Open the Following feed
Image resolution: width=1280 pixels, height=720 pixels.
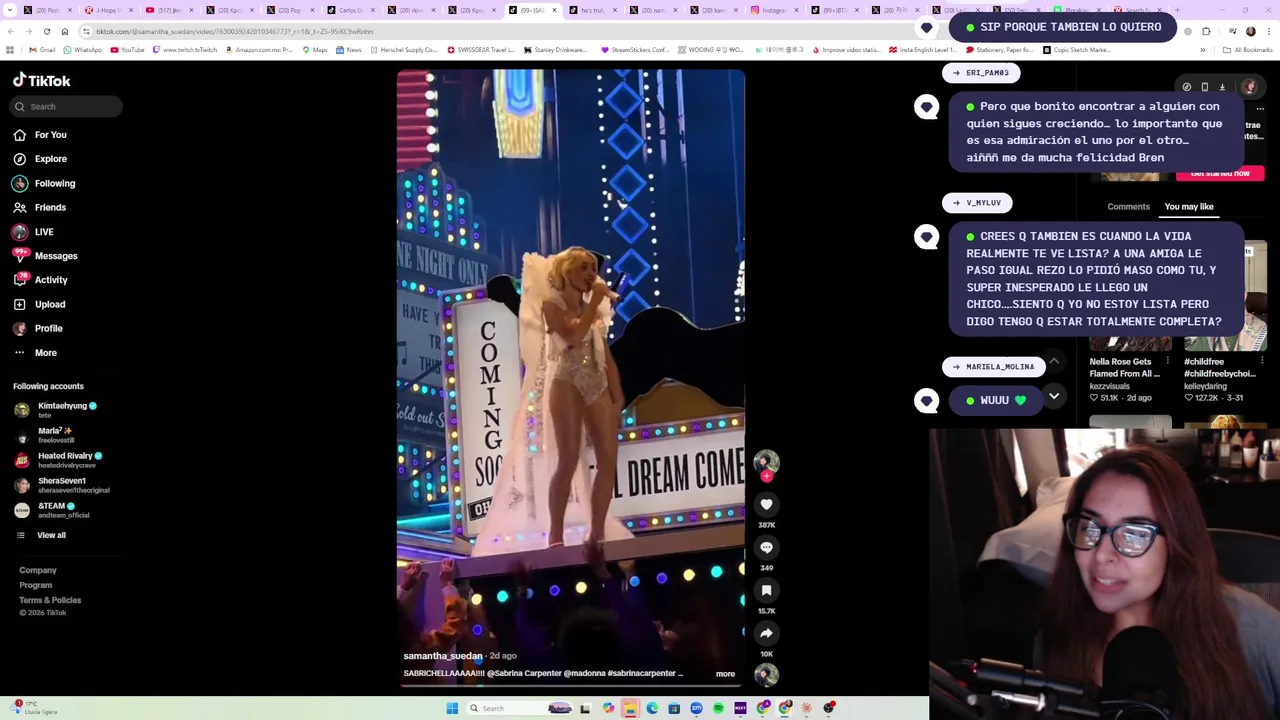pyautogui.click(x=44, y=183)
